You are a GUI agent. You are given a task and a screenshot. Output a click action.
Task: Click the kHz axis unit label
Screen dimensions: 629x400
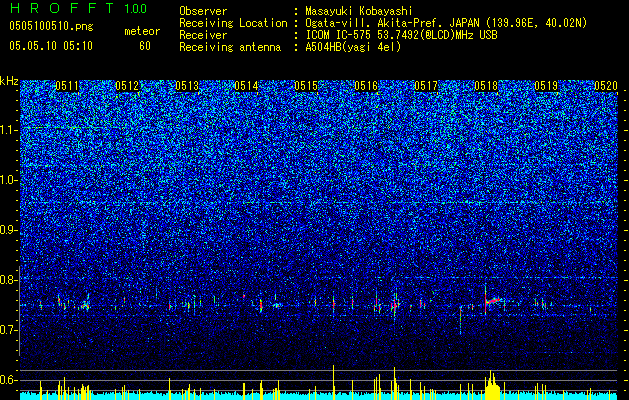[9, 81]
